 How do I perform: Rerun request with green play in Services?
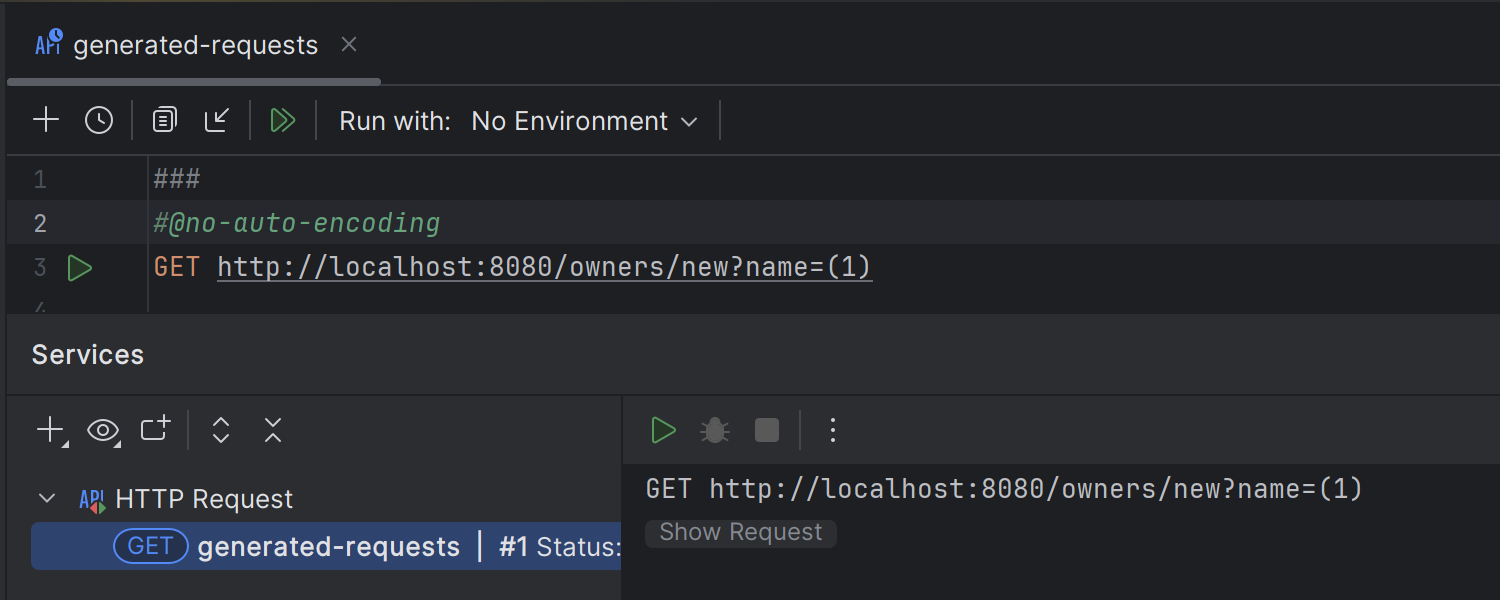click(x=663, y=430)
